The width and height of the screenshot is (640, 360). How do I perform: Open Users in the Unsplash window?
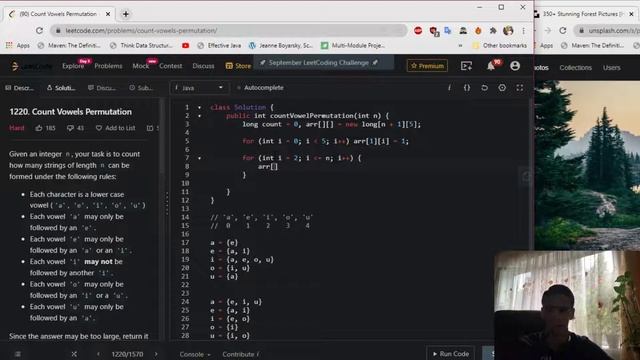point(611,68)
